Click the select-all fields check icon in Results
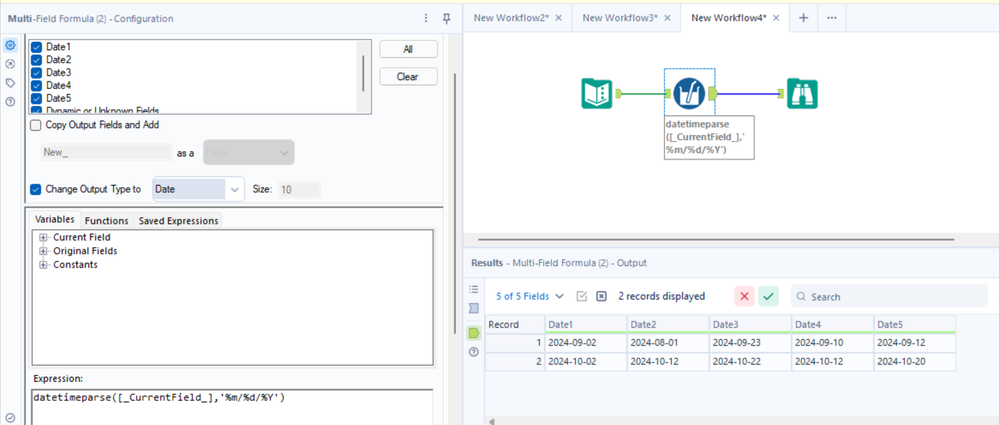The image size is (999, 425). coord(582,296)
